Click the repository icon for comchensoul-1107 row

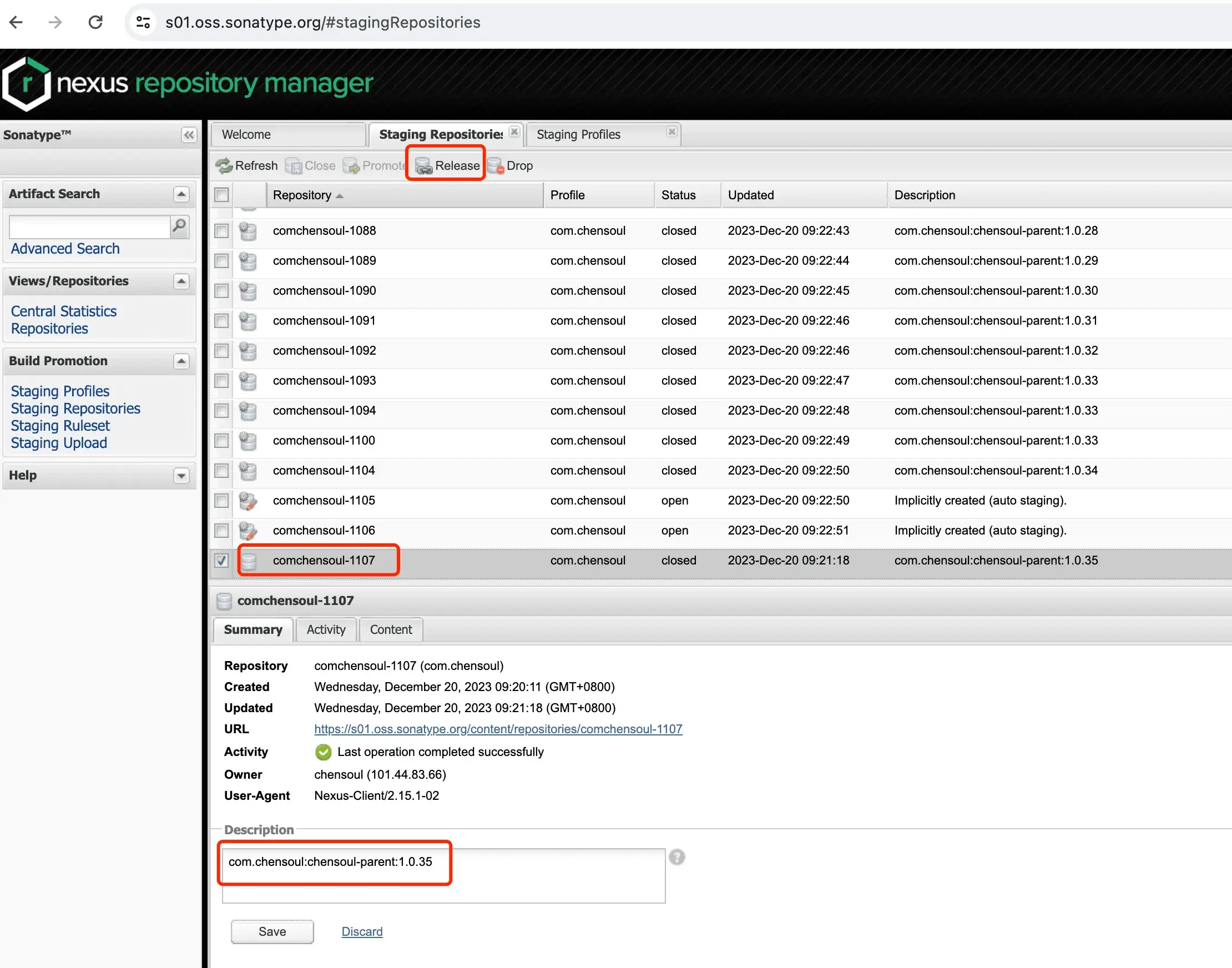pyautogui.click(x=248, y=561)
